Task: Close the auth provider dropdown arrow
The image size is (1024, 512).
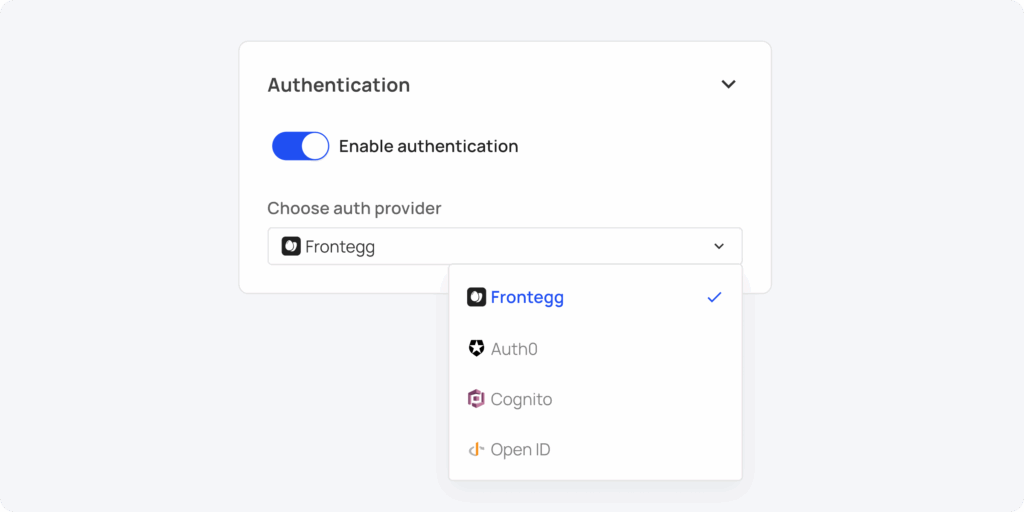Action: point(718,246)
